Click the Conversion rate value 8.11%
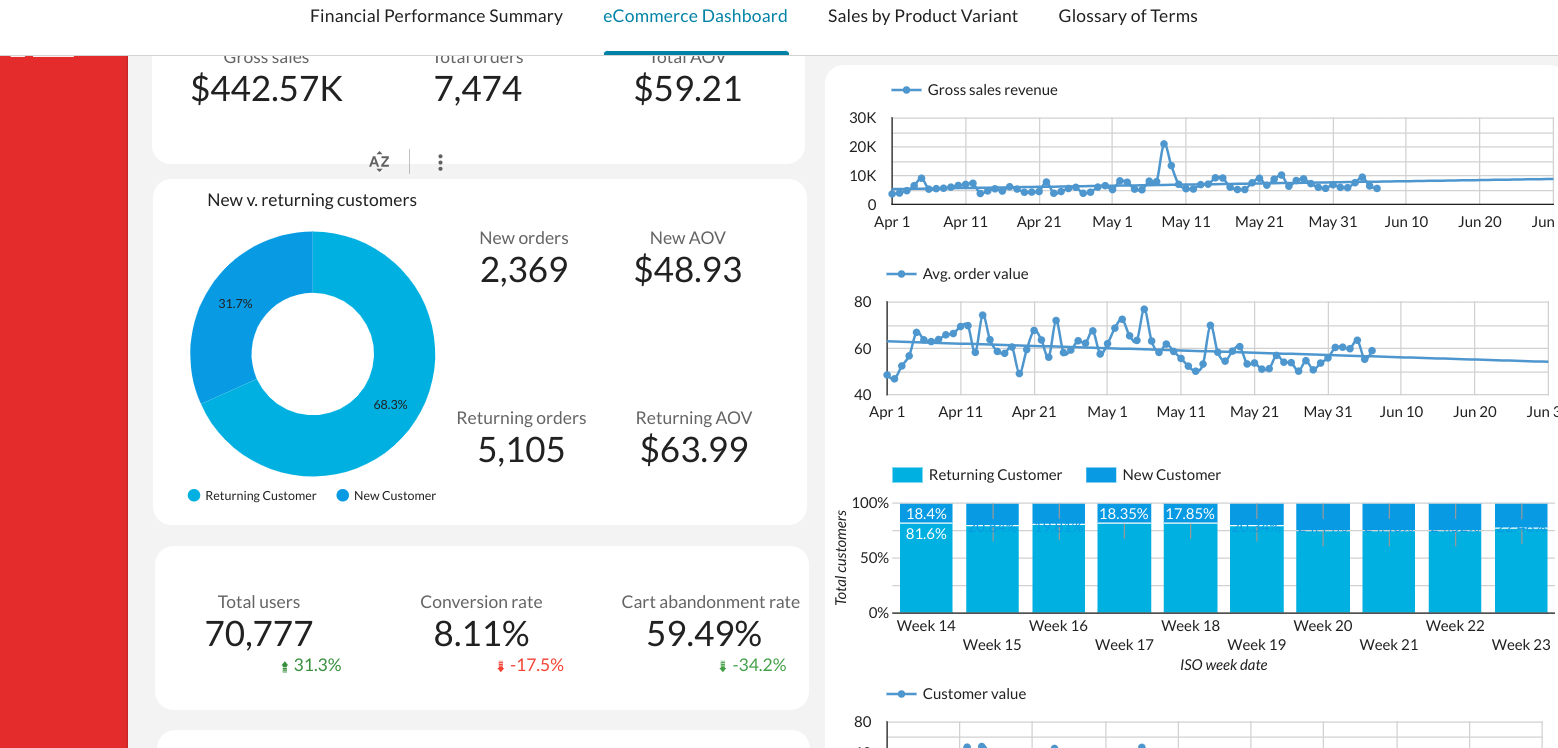 pyautogui.click(x=481, y=634)
